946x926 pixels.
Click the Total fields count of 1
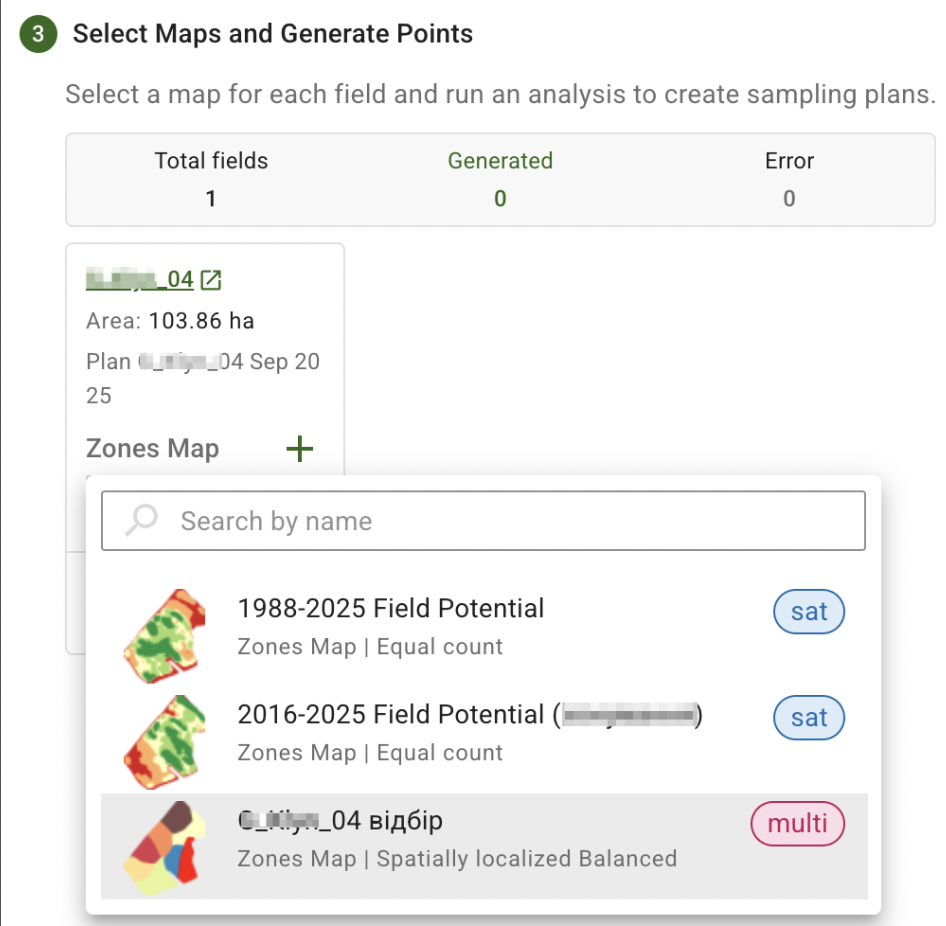[x=210, y=198]
